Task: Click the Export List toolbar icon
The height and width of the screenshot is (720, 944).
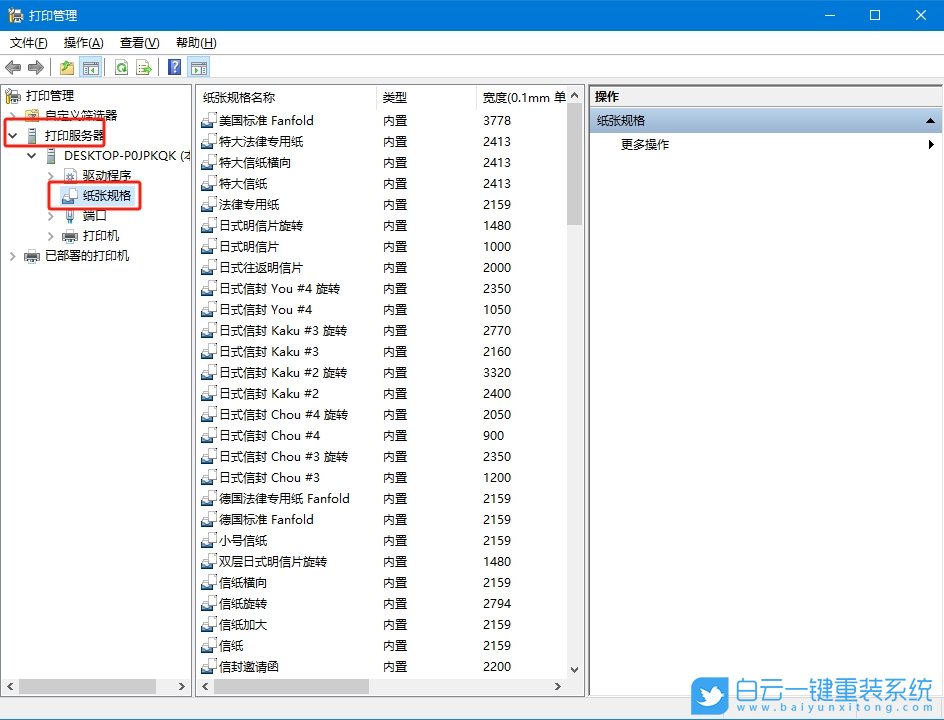Action: pyautogui.click(x=143, y=67)
